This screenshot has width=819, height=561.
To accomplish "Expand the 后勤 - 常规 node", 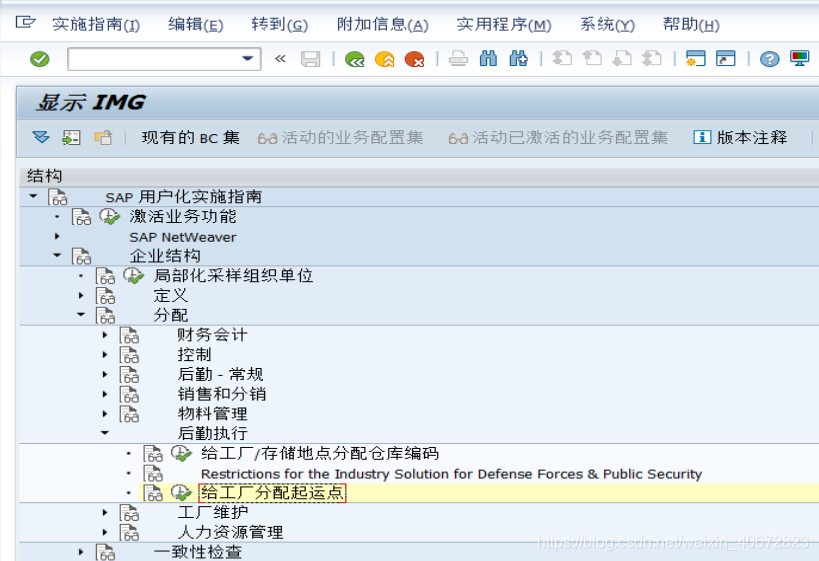I will click(105, 374).
